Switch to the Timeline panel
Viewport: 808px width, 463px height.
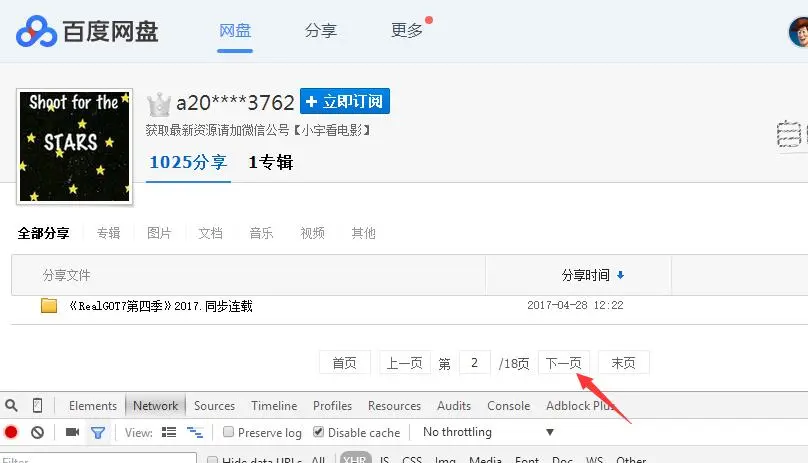click(274, 406)
